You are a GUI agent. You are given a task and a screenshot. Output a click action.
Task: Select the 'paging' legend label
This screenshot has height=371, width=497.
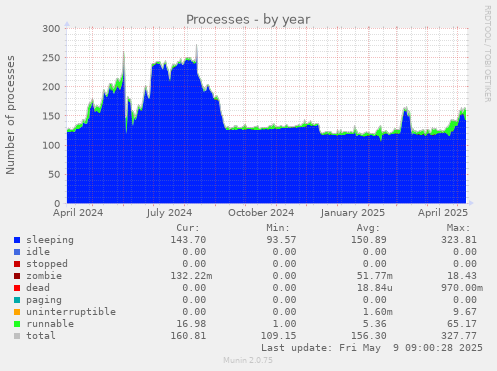pos(44,300)
